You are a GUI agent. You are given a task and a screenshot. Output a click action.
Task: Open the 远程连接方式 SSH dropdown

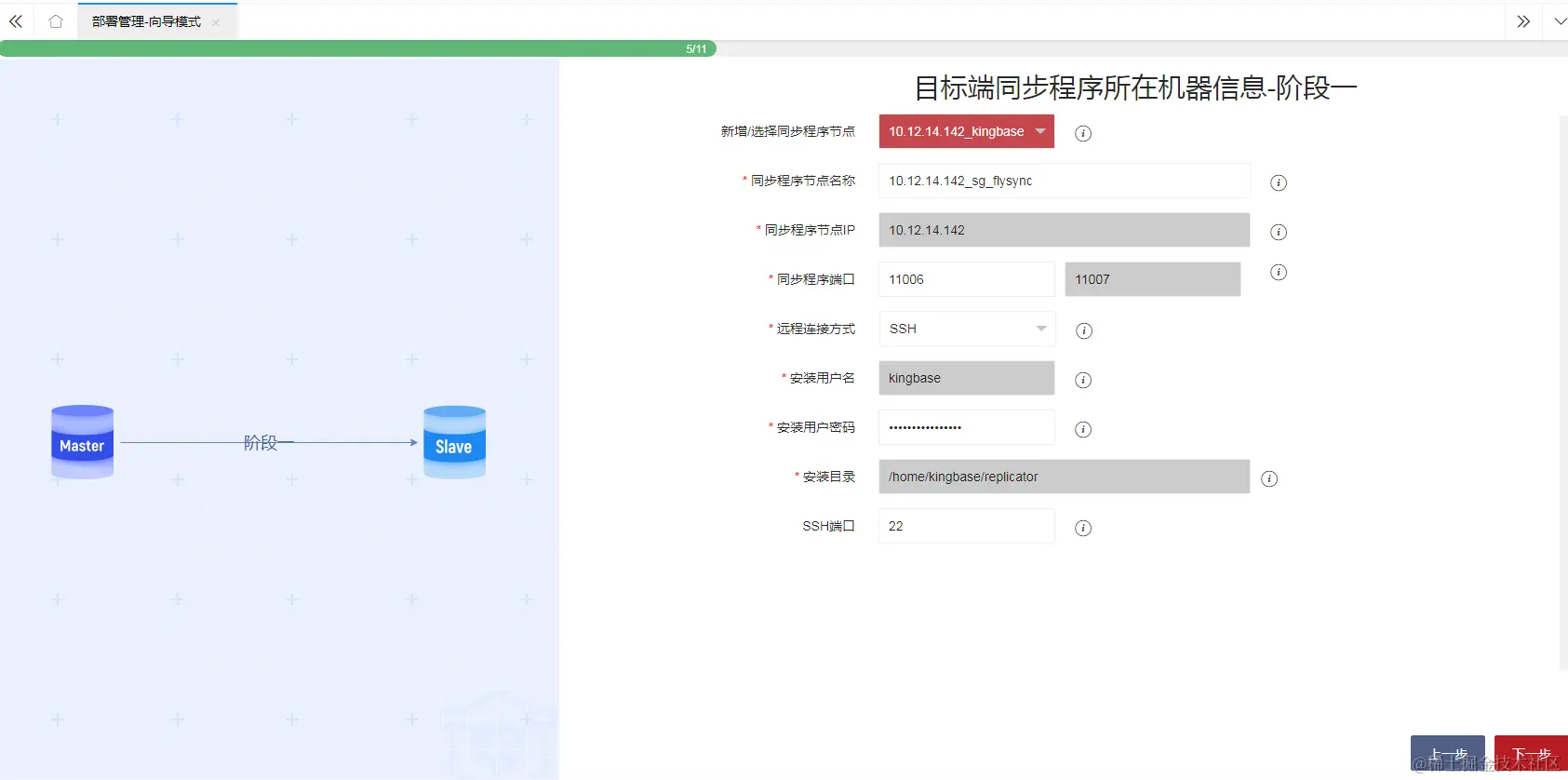point(966,329)
